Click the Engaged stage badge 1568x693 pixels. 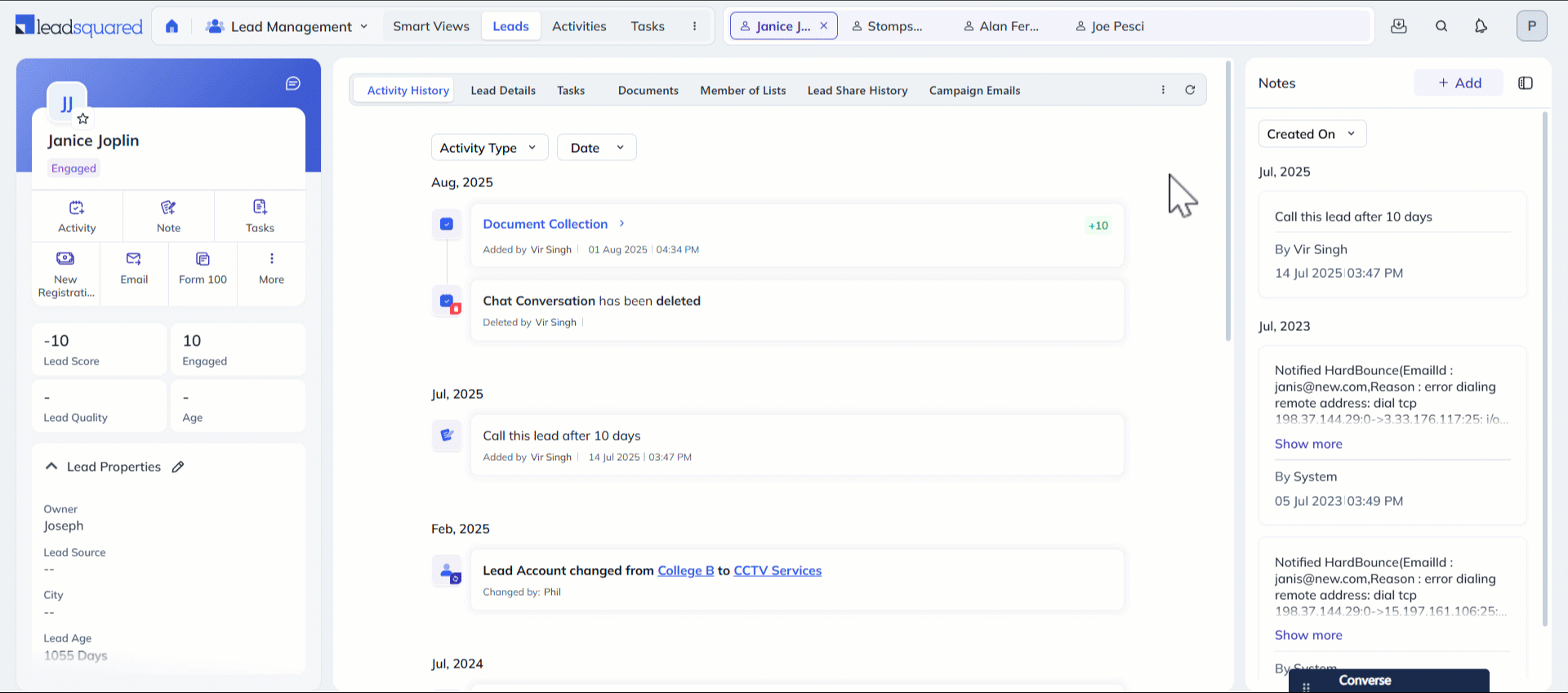[x=73, y=168]
